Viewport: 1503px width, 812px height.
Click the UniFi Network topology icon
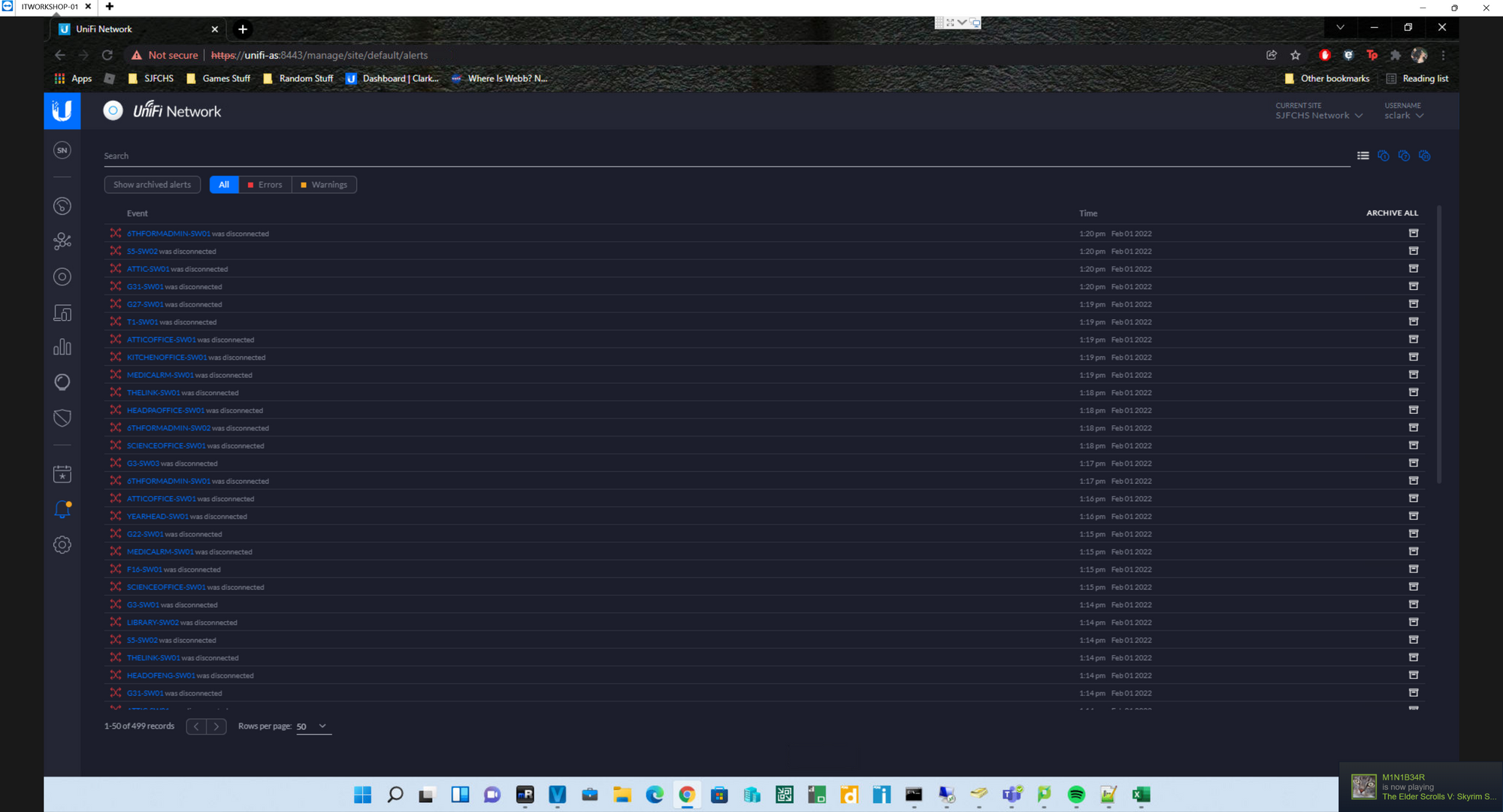62,240
